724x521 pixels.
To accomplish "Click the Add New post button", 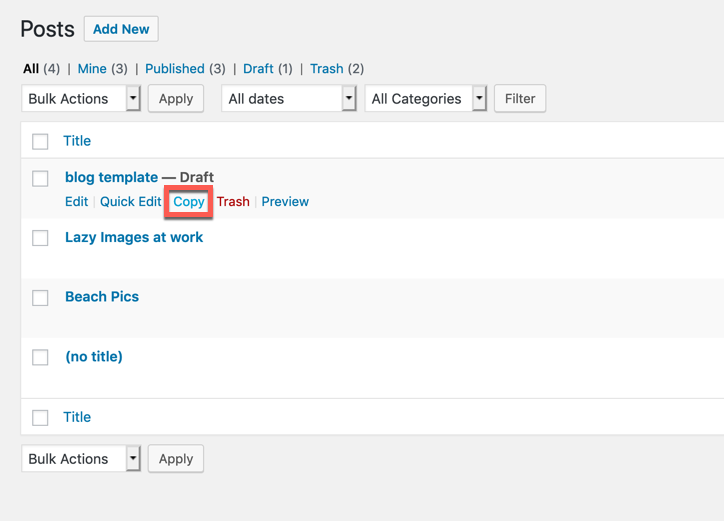I will point(121,29).
